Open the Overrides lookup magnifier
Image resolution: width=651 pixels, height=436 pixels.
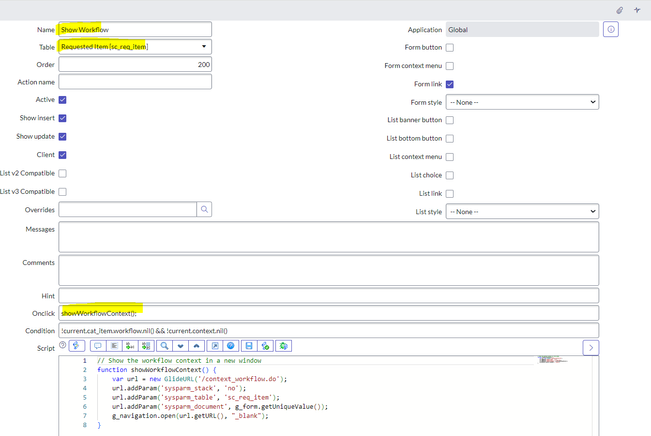[204, 209]
